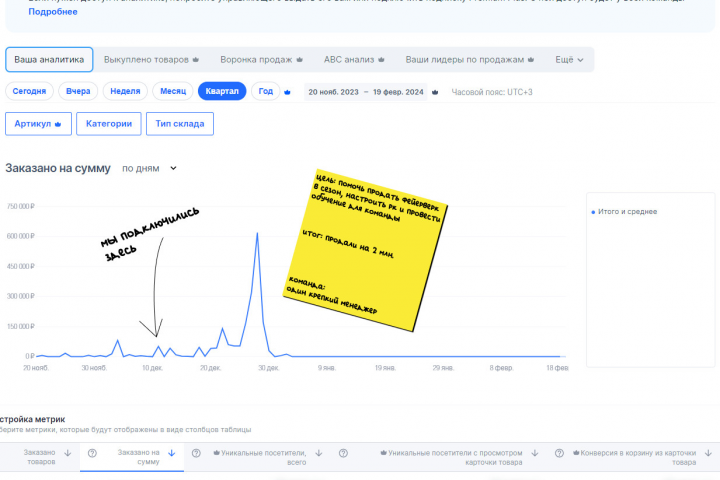The image size is (720, 480).
Task: Select the Ваша аналитика tab
Action: tap(49, 60)
